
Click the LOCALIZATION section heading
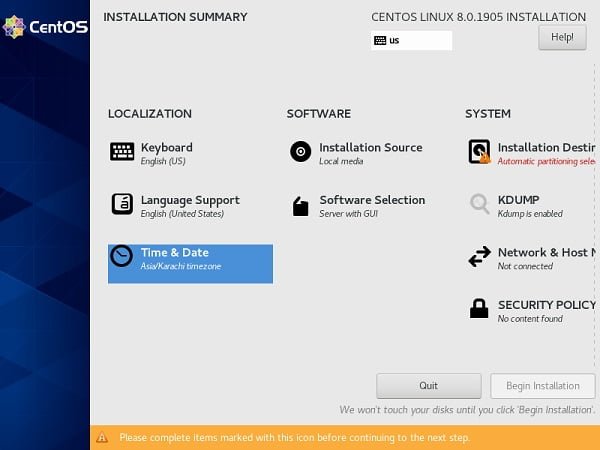150,114
